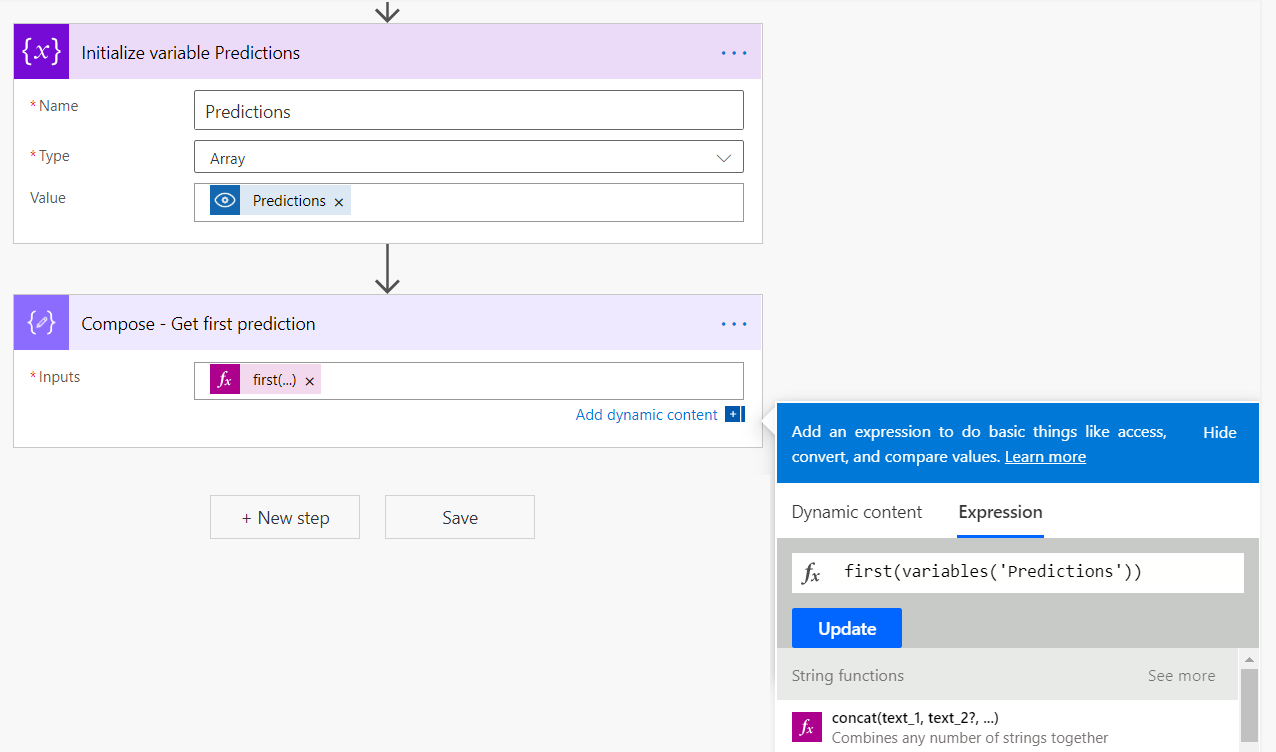Click the eye icon on Predictions token

(x=225, y=200)
